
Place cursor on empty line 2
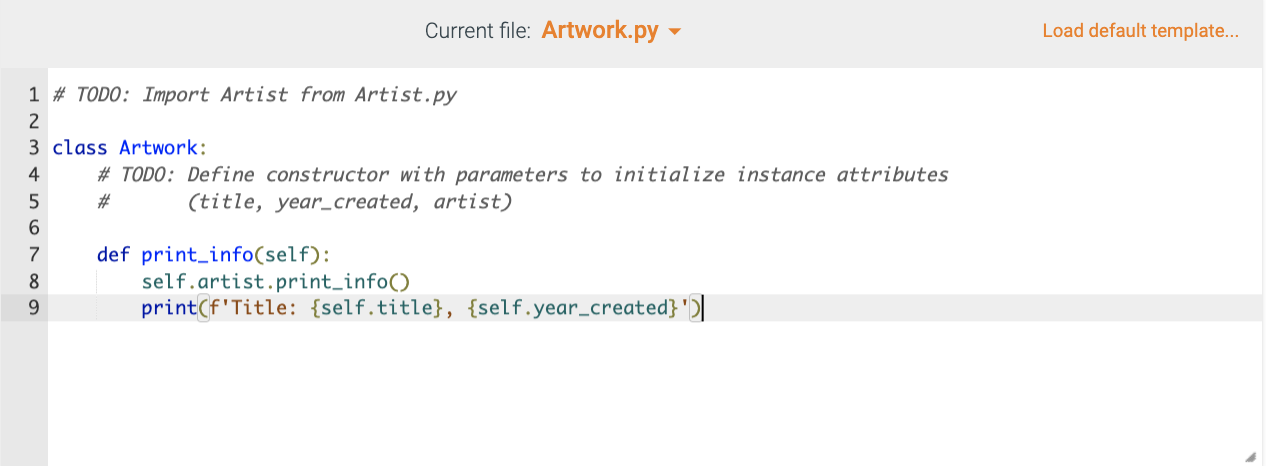pyautogui.click(x=655, y=122)
